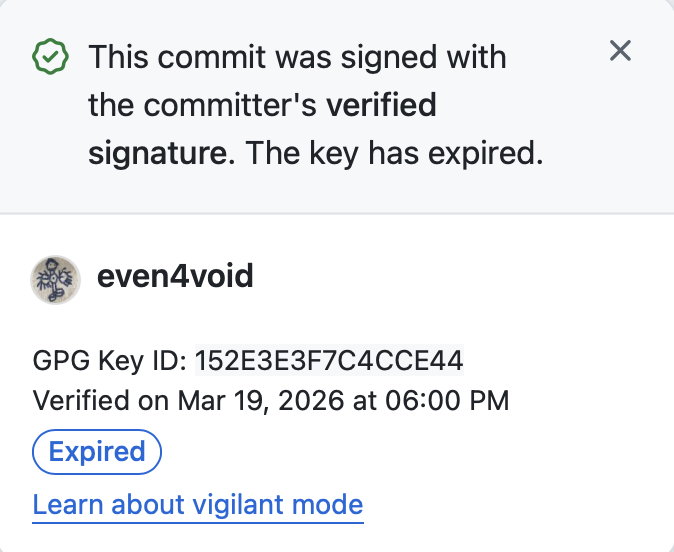The width and height of the screenshot is (674, 552).
Task: Click the "GPG Key ID:" label
Action: coord(110,360)
